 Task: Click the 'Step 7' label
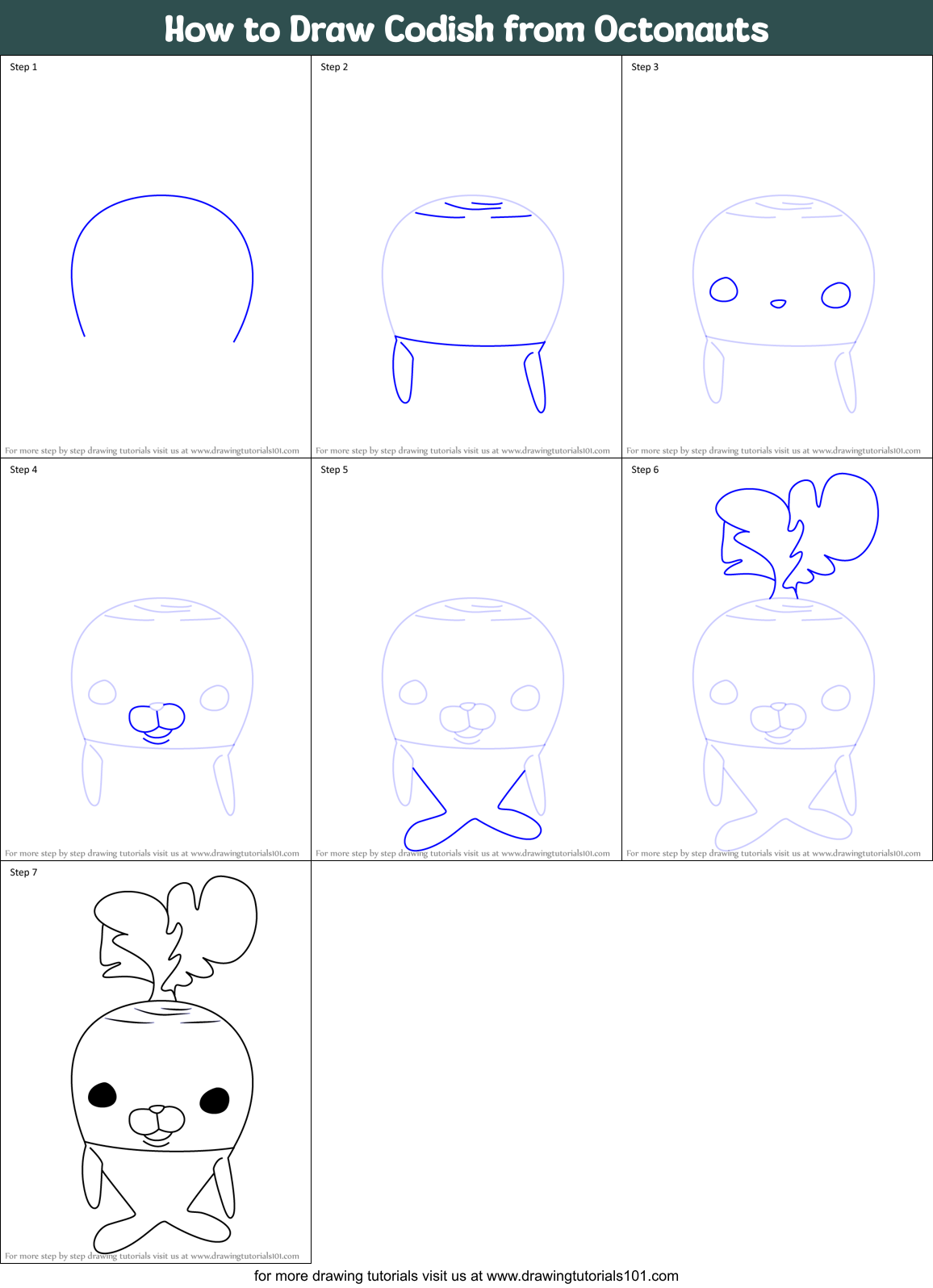[x=23, y=872]
